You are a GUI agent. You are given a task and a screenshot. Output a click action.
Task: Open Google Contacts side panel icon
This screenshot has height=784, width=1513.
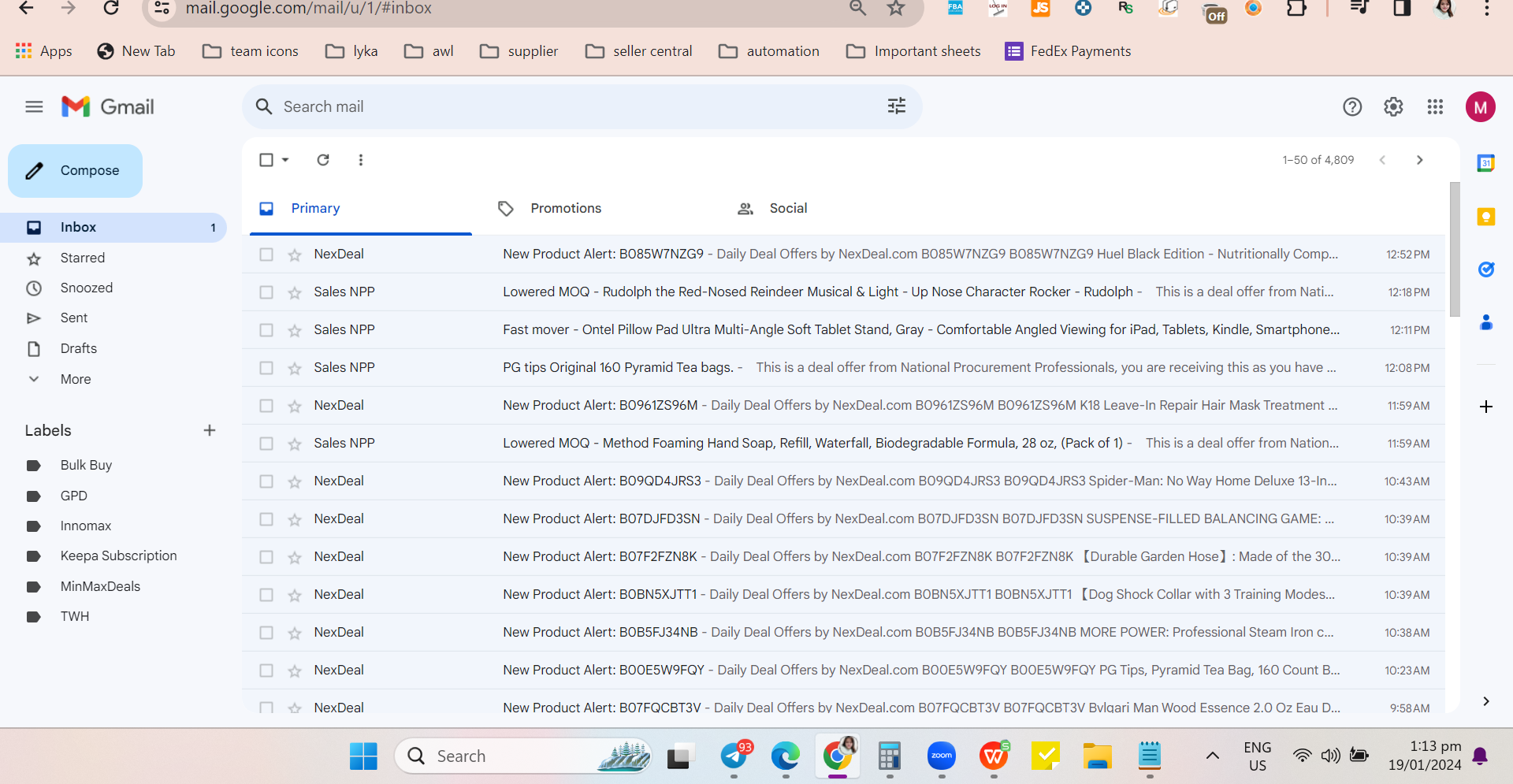click(x=1486, y=322)
